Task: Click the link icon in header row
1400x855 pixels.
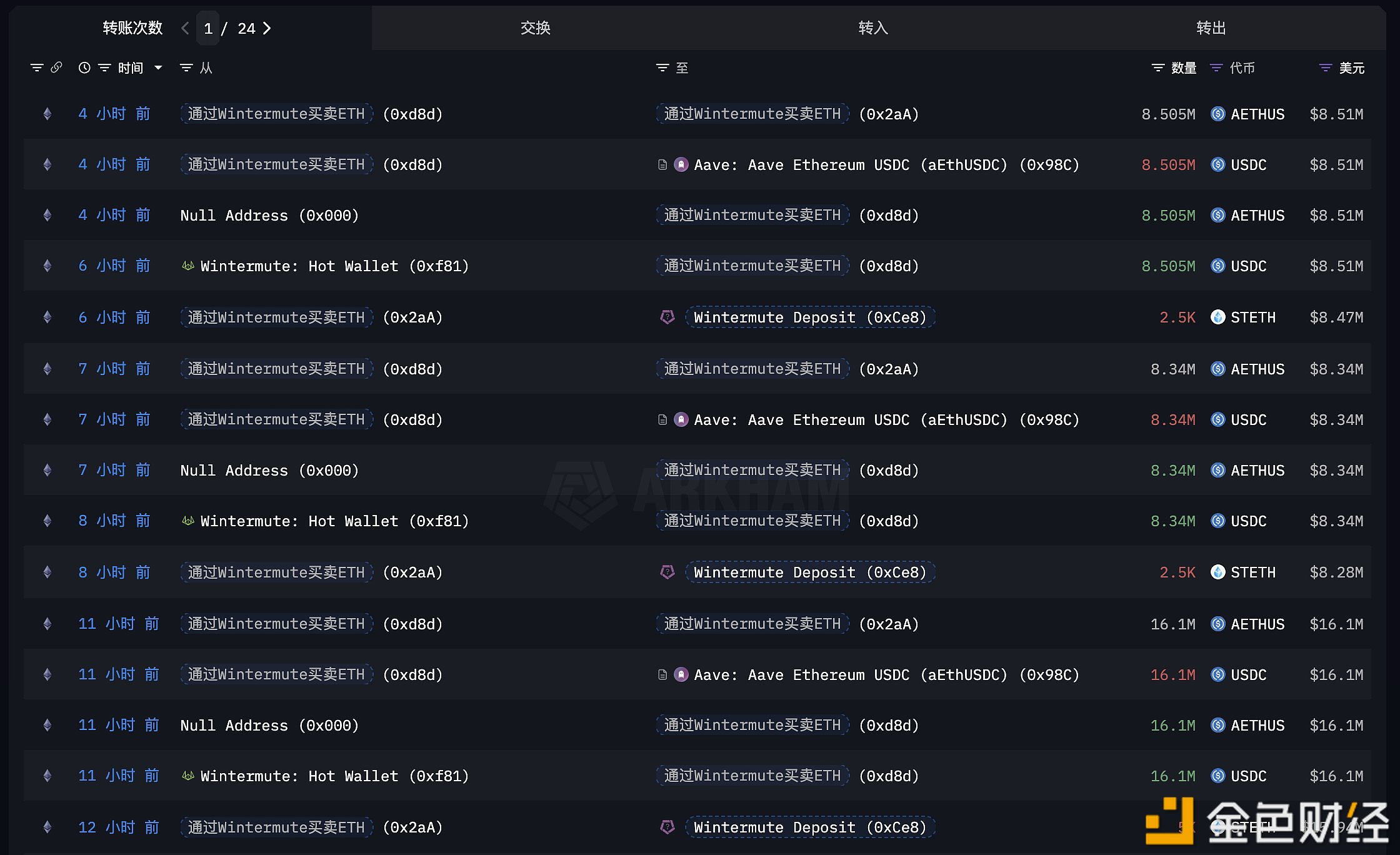Action: tap(56, 67)
